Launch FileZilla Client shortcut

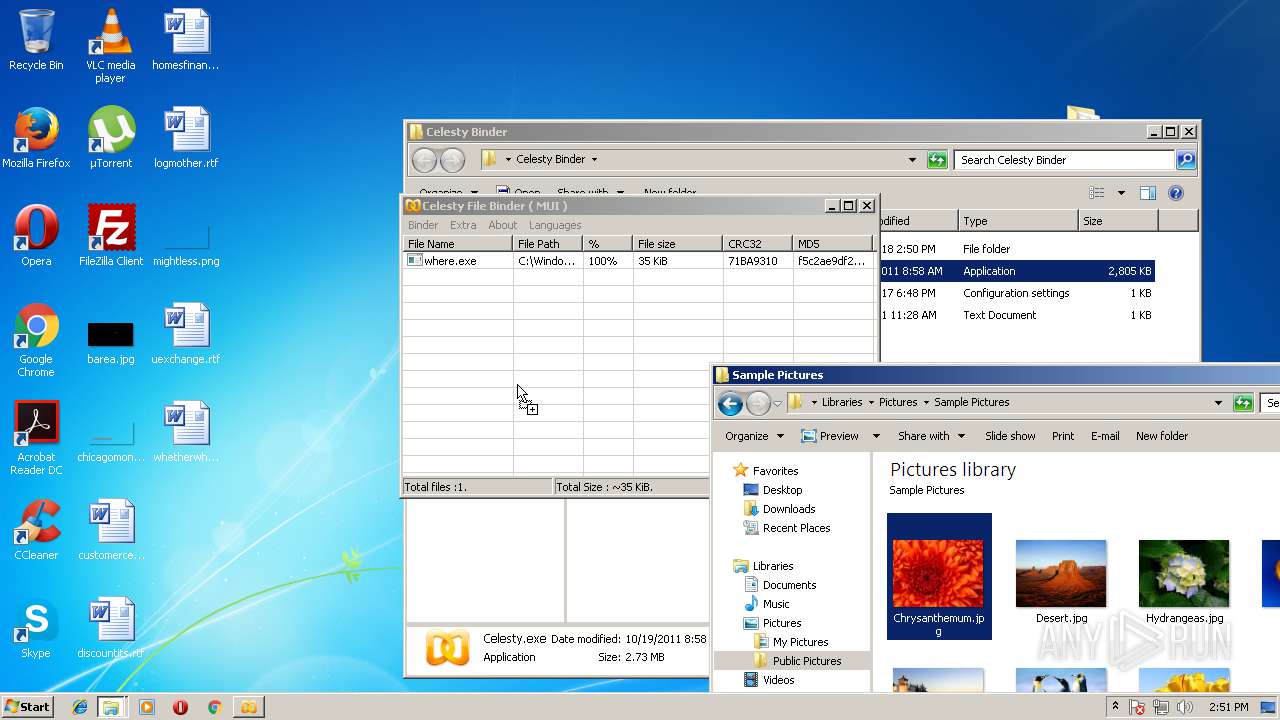(x=110, y=236)
